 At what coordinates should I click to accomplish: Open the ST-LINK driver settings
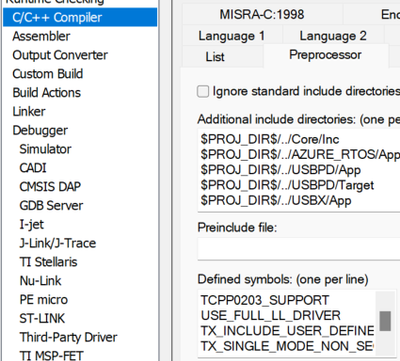point(42,318)
